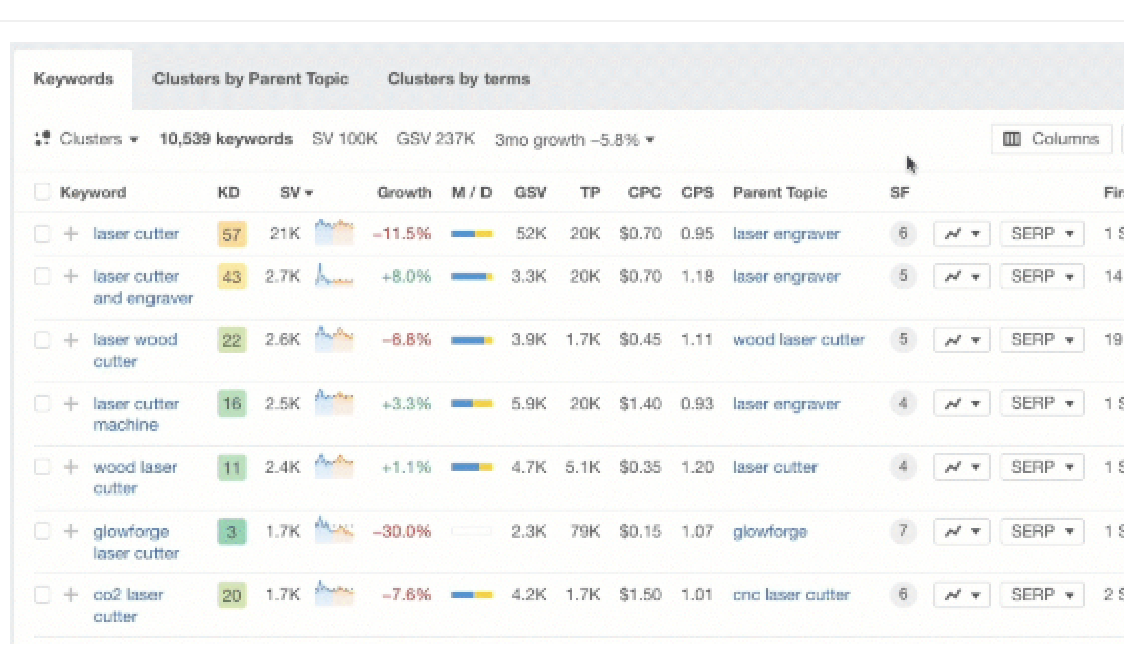Click the Clusters icon in toolbar
1124x660 pixels.
[x=42, y=139]
